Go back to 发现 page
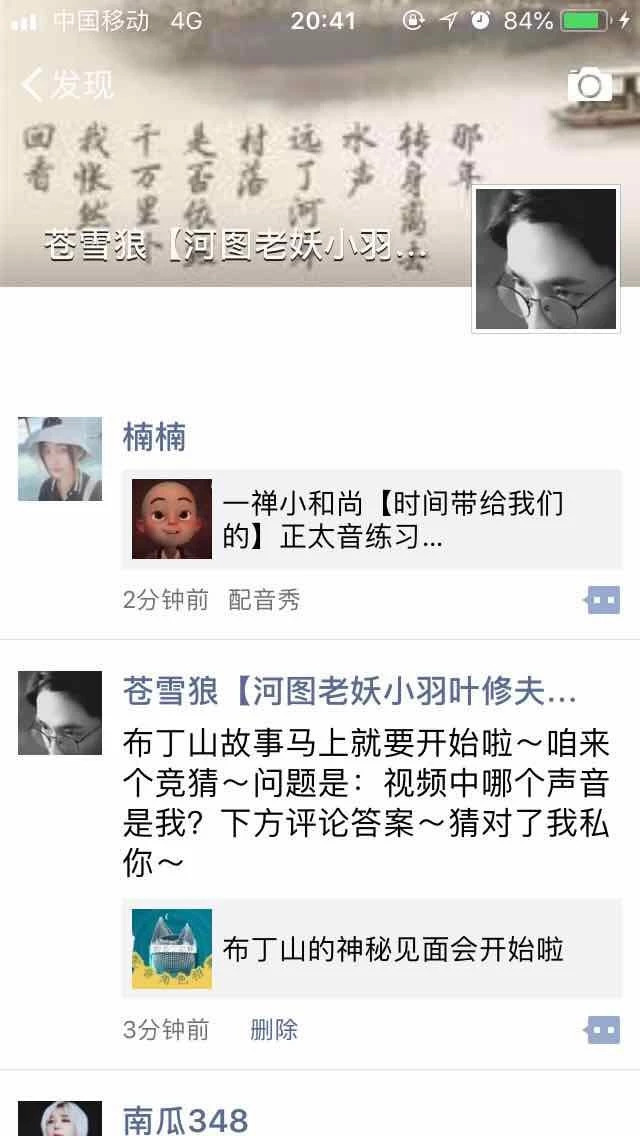Screen dimensions: 640x1136 [x=67, y=85]
